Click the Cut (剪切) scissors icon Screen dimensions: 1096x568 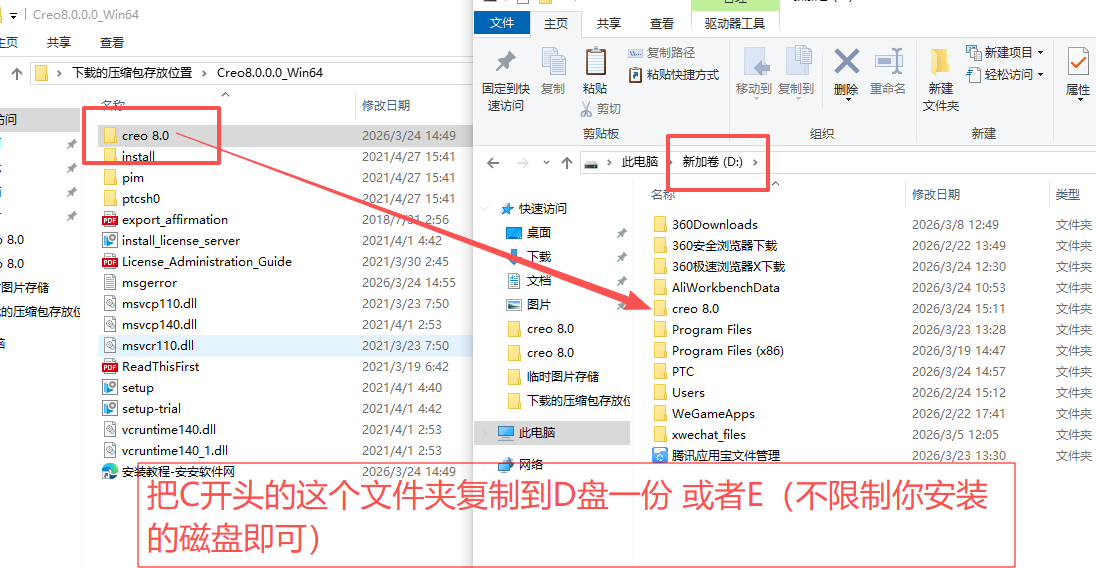click(x=586, y=109)
